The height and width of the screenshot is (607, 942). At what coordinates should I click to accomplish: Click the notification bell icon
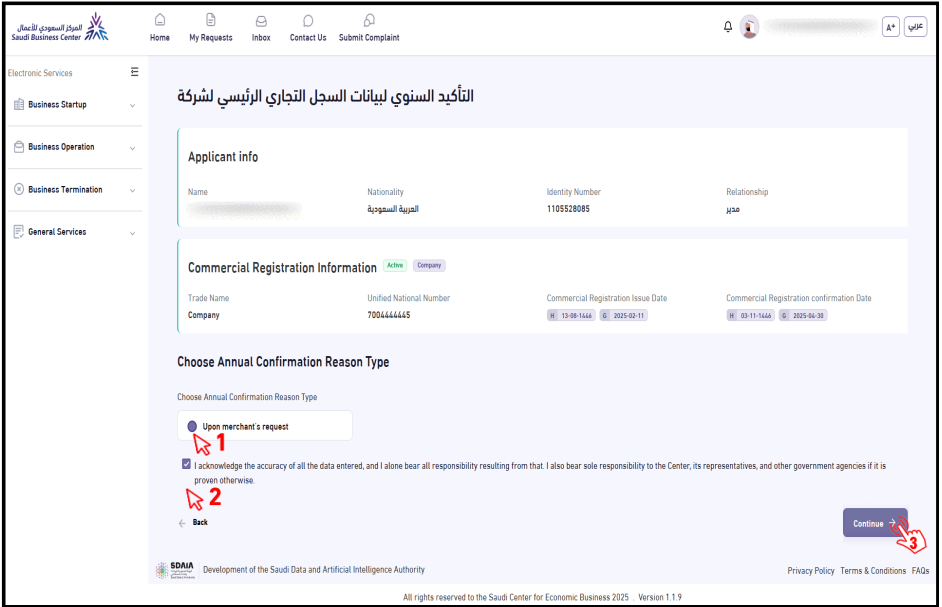728,27
